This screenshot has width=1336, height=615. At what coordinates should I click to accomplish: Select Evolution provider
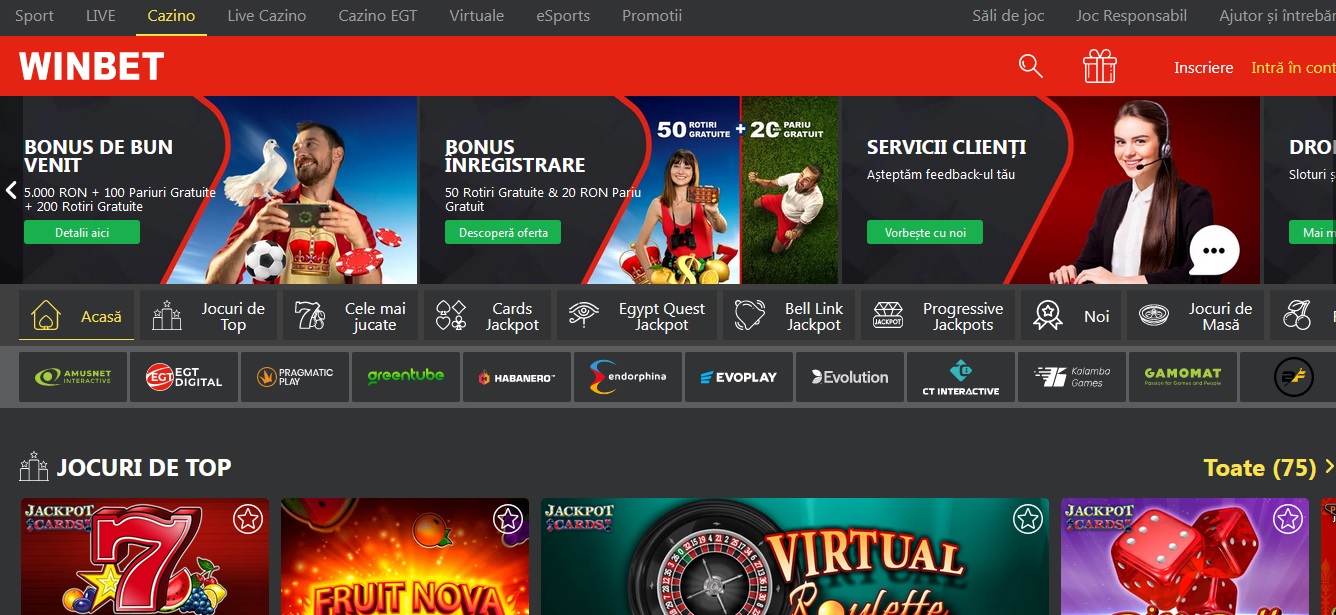[850, 377]
